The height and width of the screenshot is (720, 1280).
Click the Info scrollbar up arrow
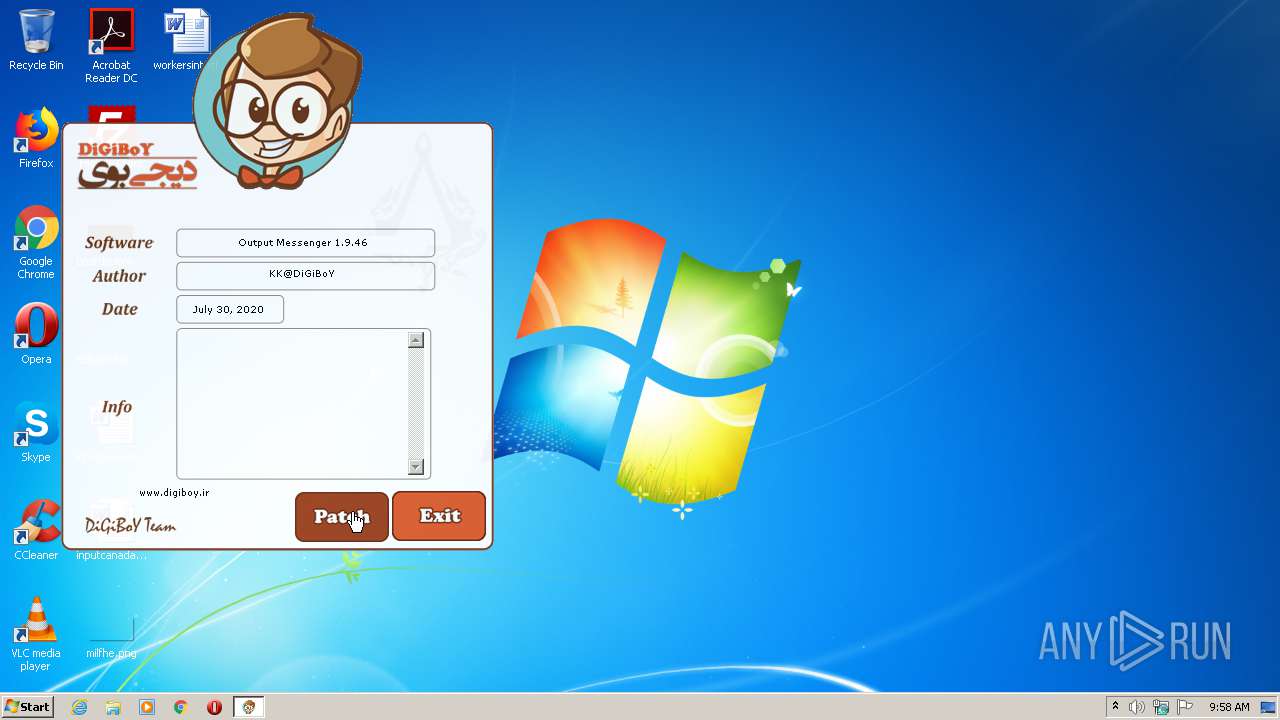416,340
